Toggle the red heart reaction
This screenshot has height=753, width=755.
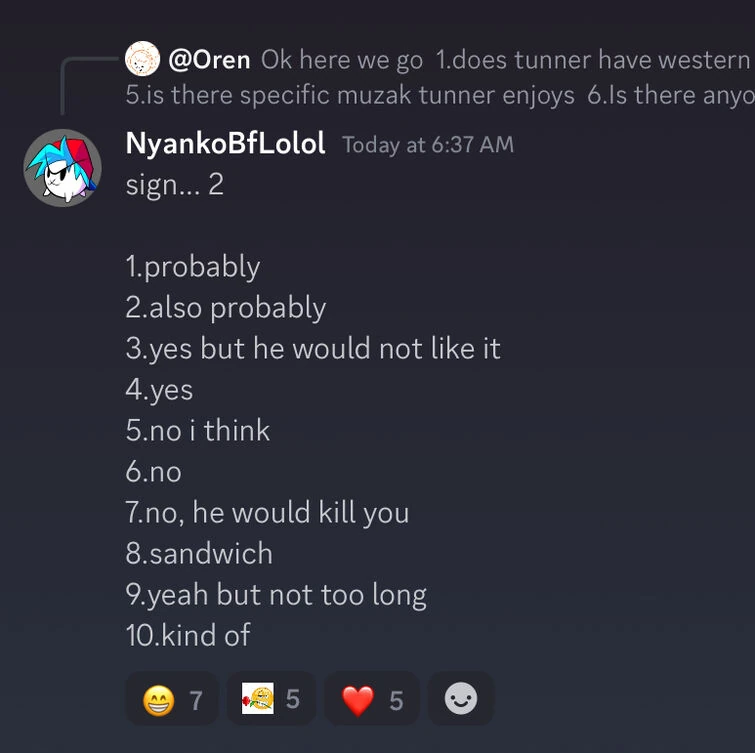pyautogui.click(x=372, y=700)
